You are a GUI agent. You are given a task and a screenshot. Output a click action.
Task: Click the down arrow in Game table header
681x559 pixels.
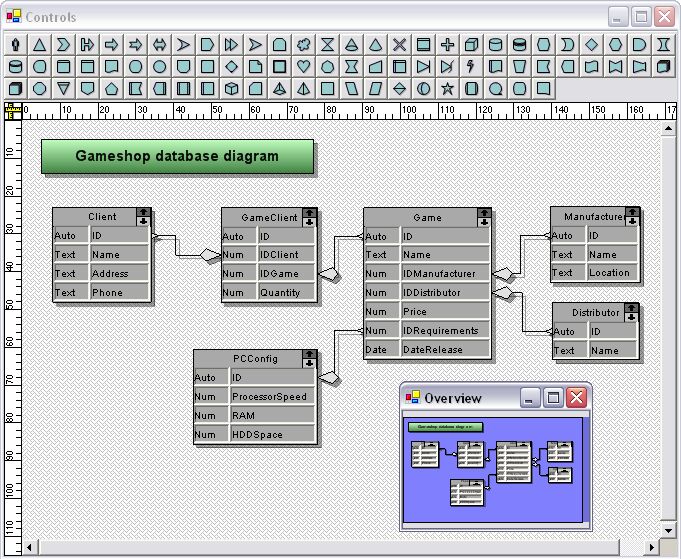(484, 222)
